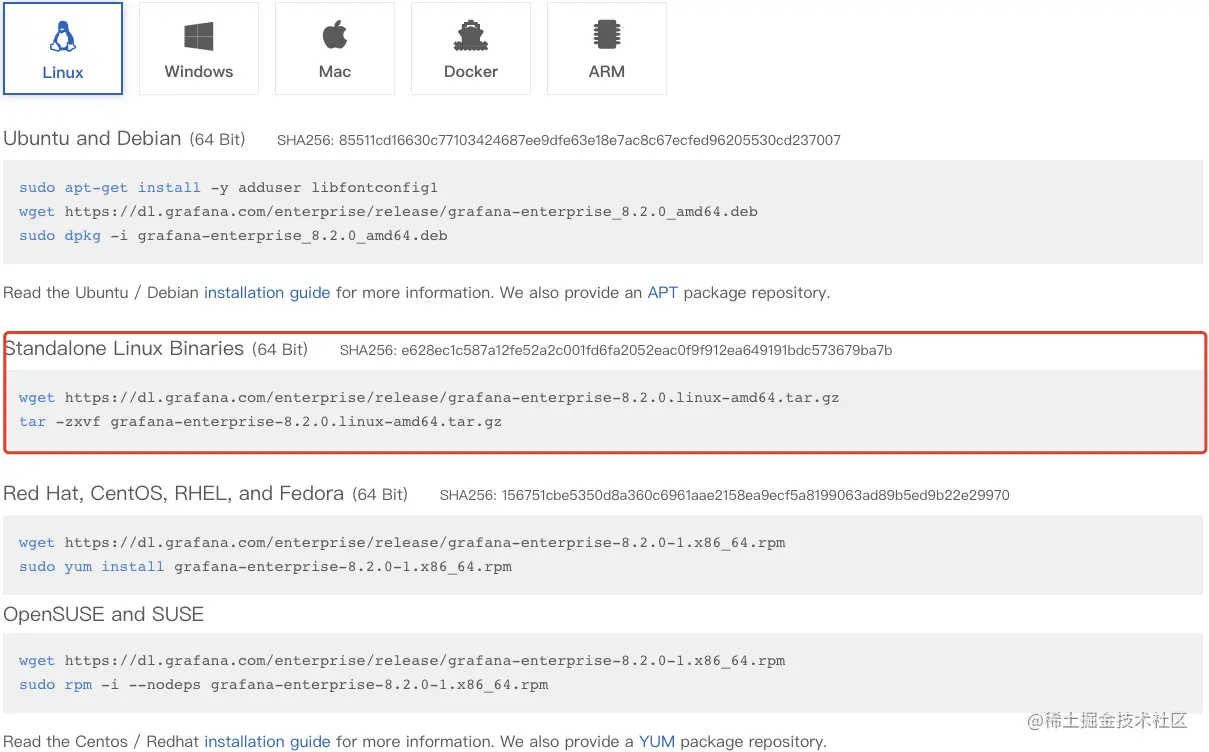Image resolution: width=1209 pixels, height=752 pixels.
Task: Click the sudo yum install command line
Action: (265, 566)
